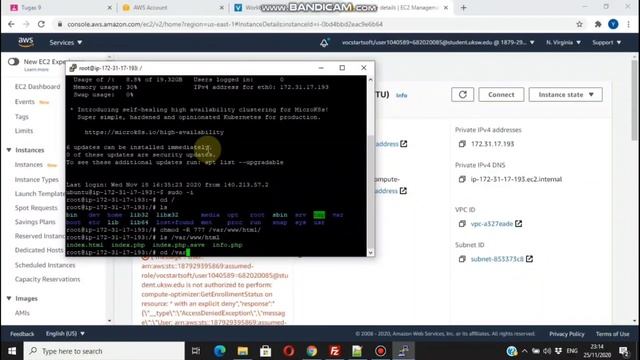Click the Connect button
Image resolution: width=640 pixels, height=360 pixels.
tap(501, 95)
